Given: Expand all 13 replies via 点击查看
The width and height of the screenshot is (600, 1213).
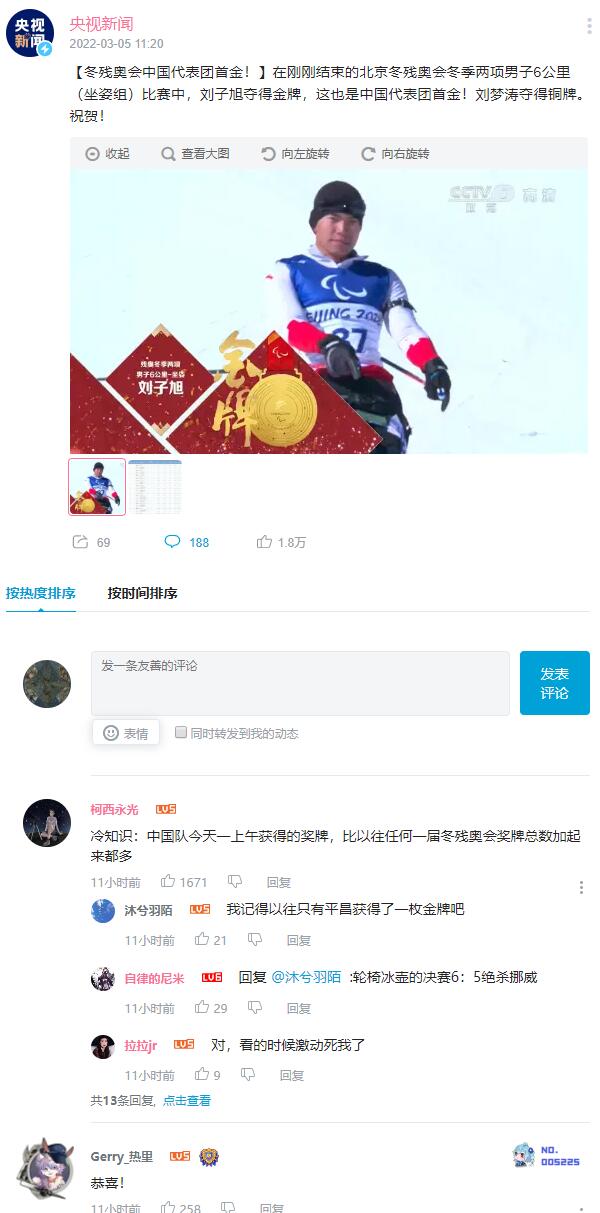Looking at the screenshot, I should point(187,1100).
